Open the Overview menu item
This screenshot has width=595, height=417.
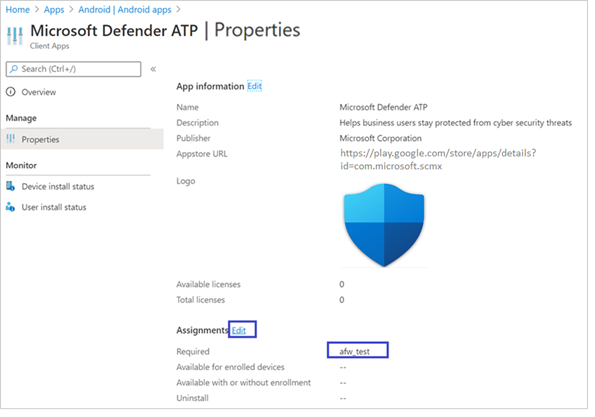(39, 92)
